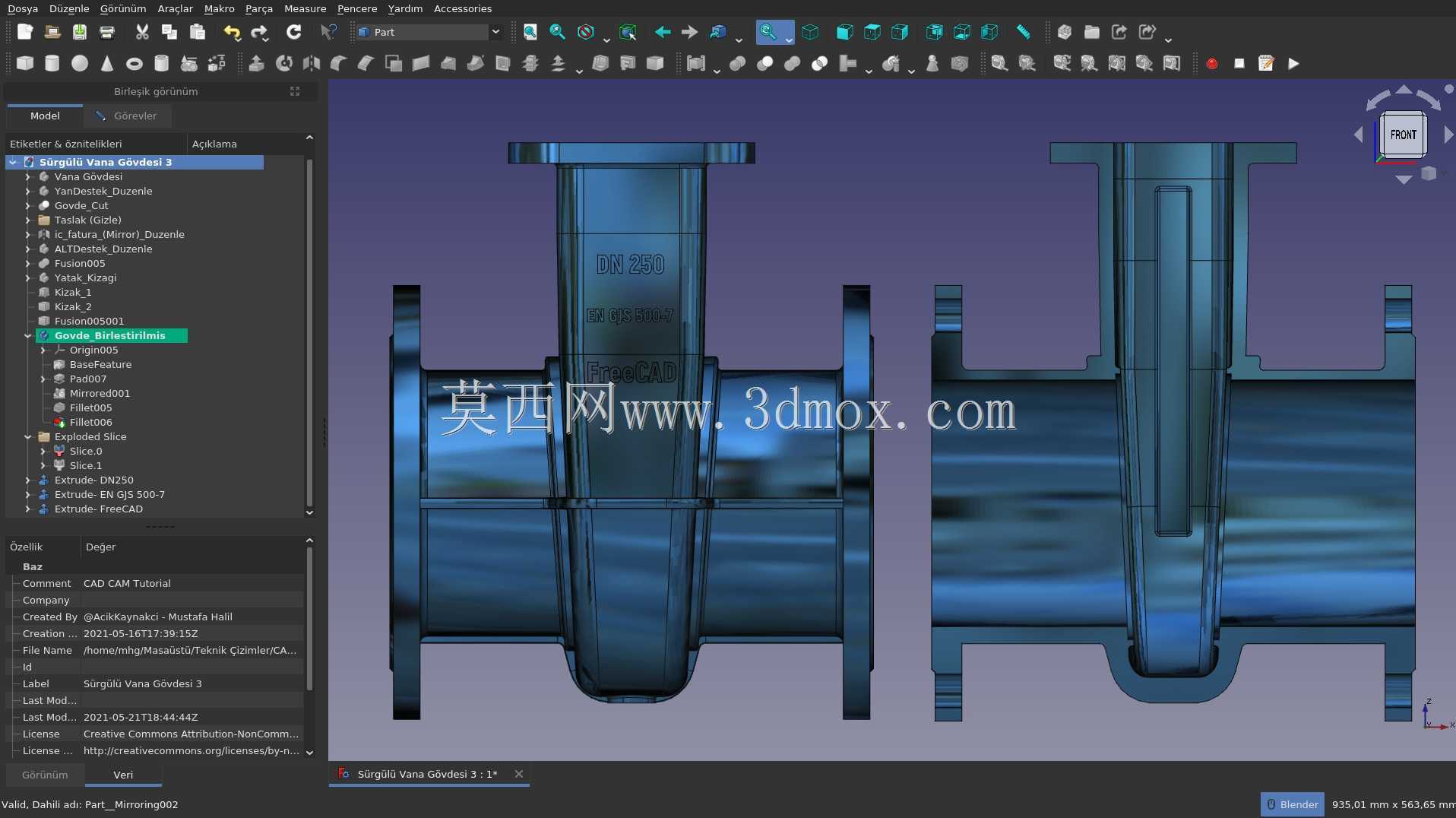Click the Comment value CAD CAM Tutorial
The image size is (1456, 818).
(x=127, y=583)
